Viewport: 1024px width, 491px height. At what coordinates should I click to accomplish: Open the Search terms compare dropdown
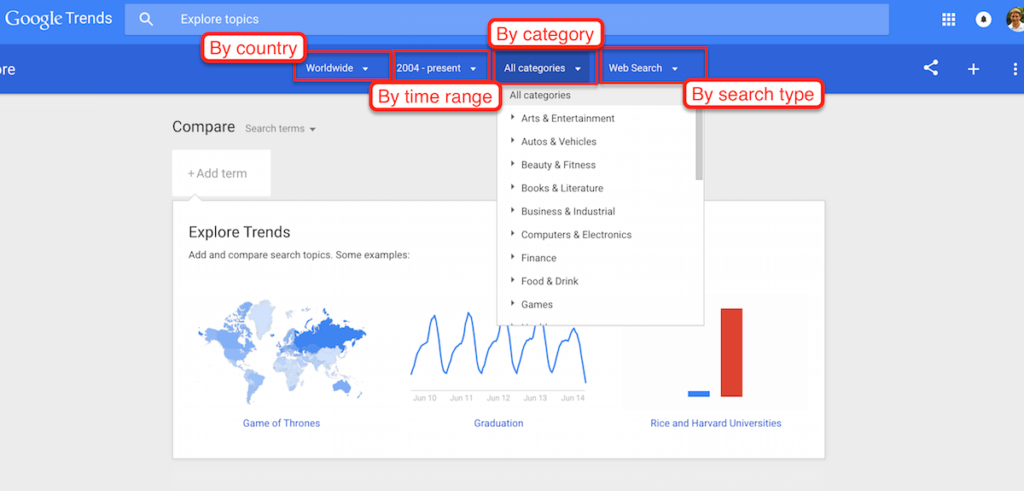tap(280, 129)
